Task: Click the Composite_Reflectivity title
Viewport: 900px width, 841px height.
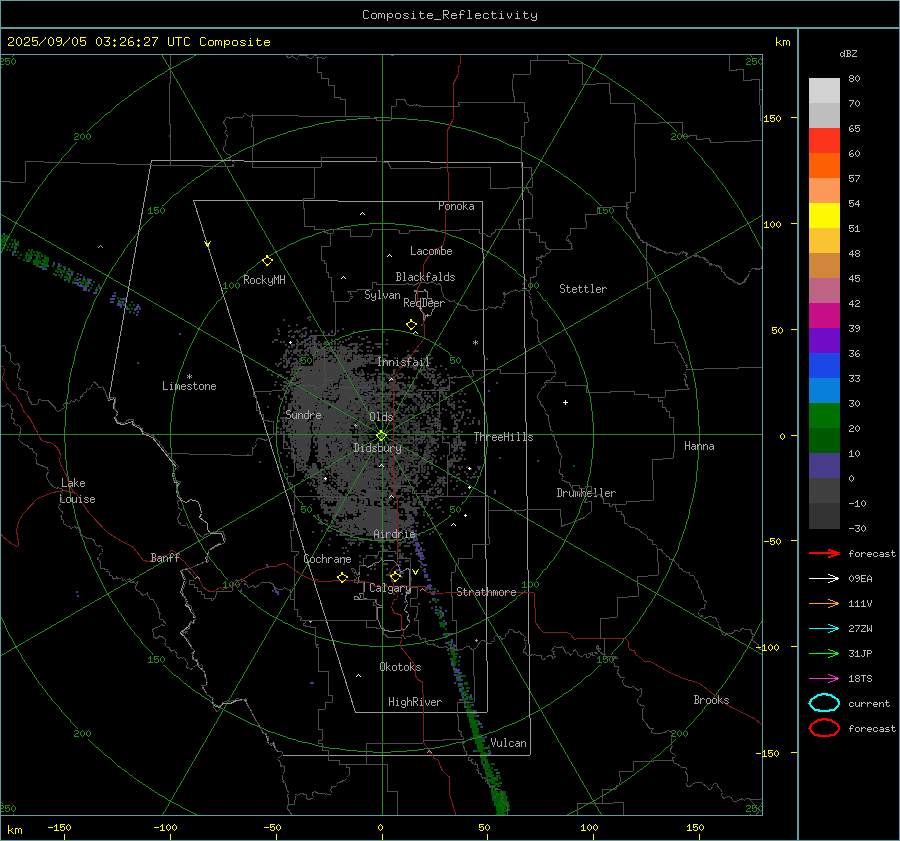Action: pyautogui.click(x=450, y=15)
